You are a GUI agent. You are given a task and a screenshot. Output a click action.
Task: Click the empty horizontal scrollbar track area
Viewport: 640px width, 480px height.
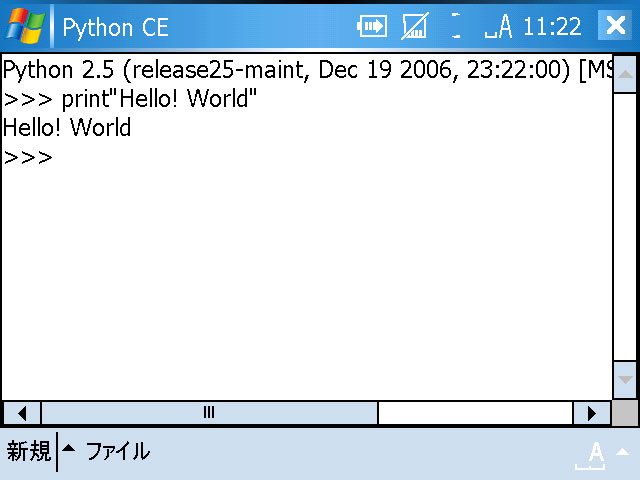point(476,413)
